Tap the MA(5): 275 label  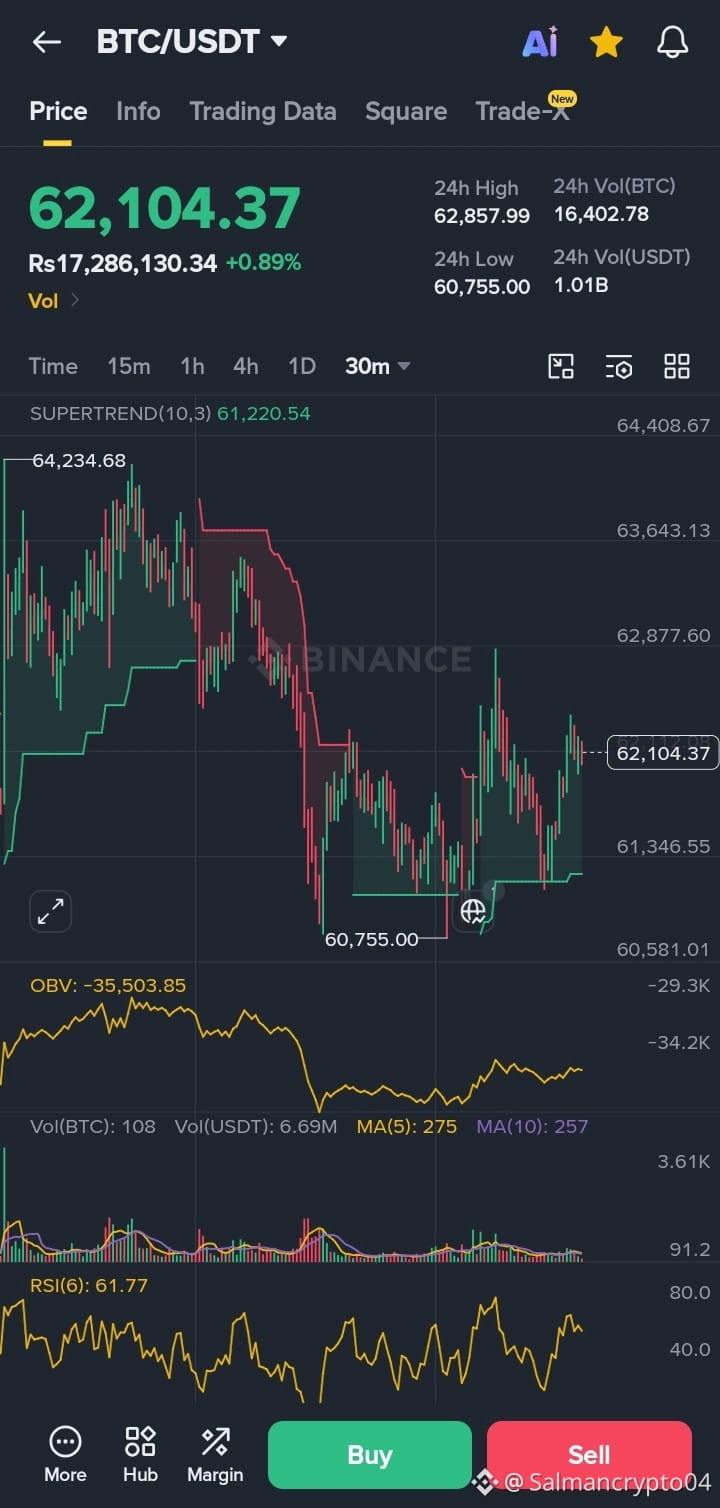click(x=406, y=1126)
